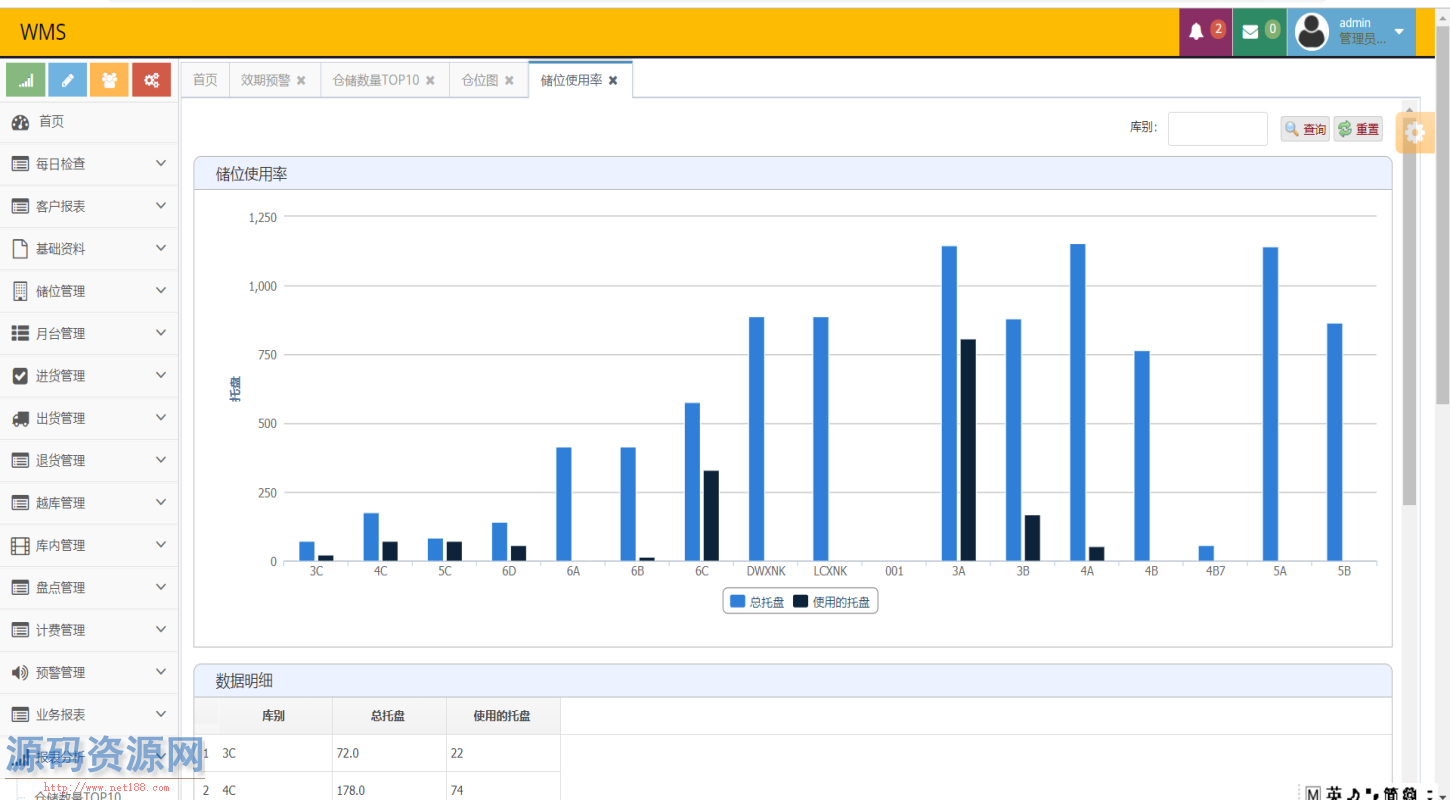Close the 效期预警 tab
Image resolution: width=1450 pixels, height=800 pixels.
[301, 81]
